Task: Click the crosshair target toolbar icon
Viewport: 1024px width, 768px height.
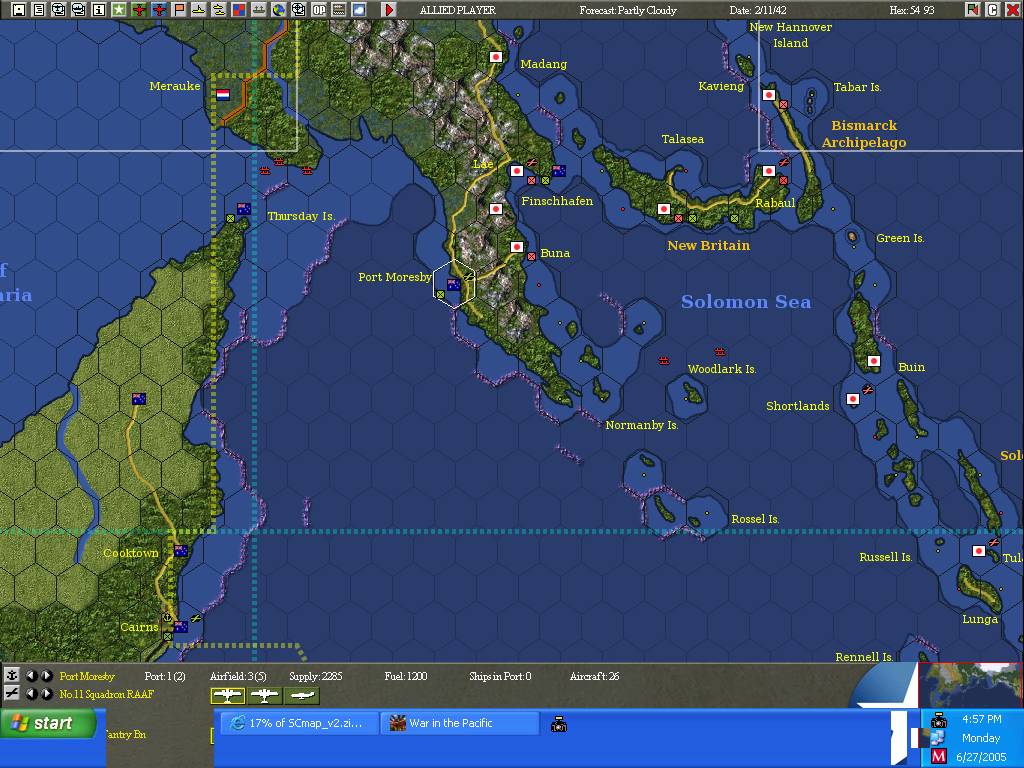Action: pos(298,9)
